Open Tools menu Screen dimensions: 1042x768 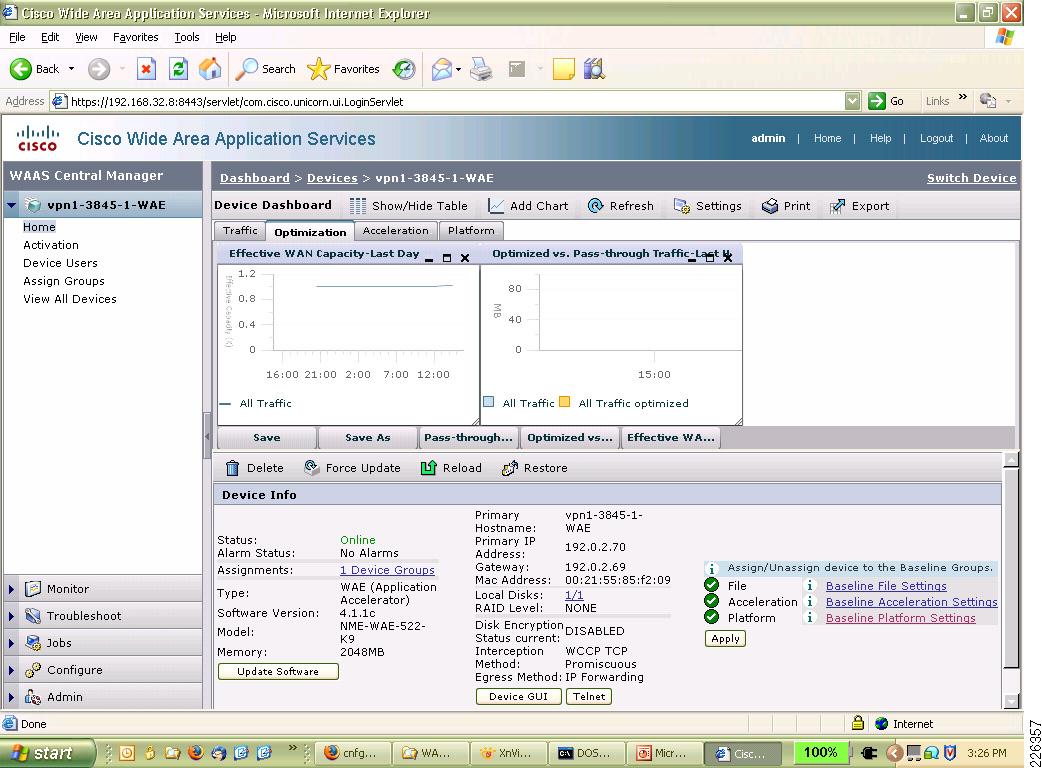[x=187, y=37]
